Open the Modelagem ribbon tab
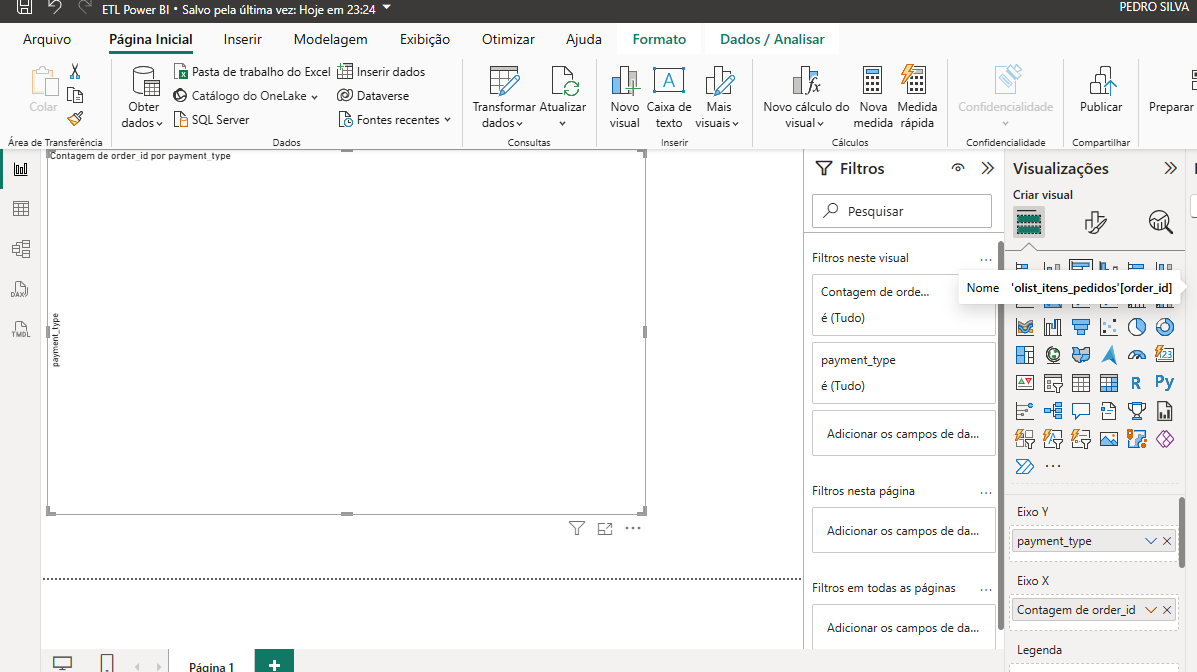 pyautogui.click(x=330, y=39)
